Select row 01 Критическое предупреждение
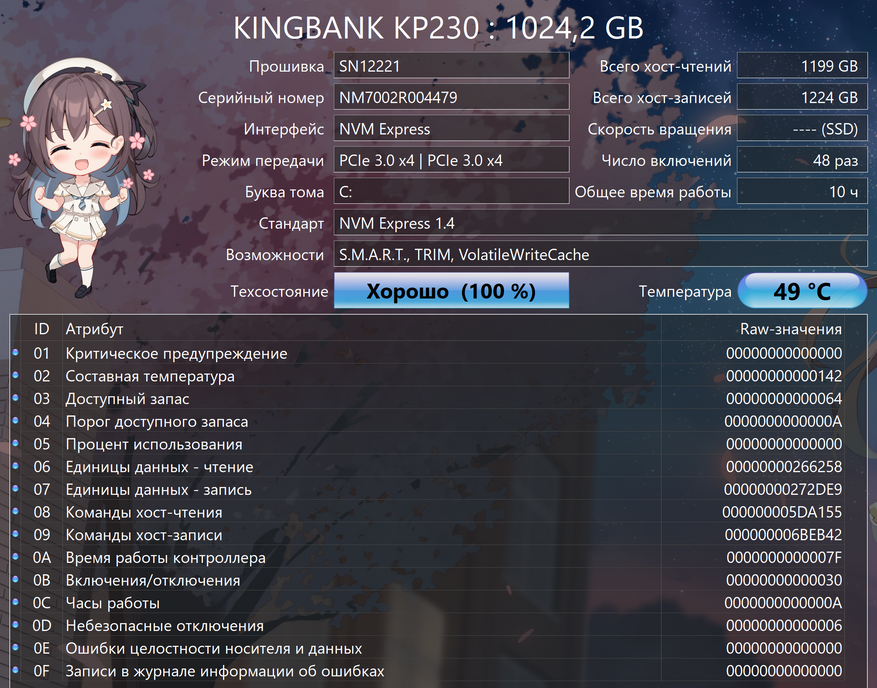The image size is (877, 688). pyautogui.click(x=438, y=353)
